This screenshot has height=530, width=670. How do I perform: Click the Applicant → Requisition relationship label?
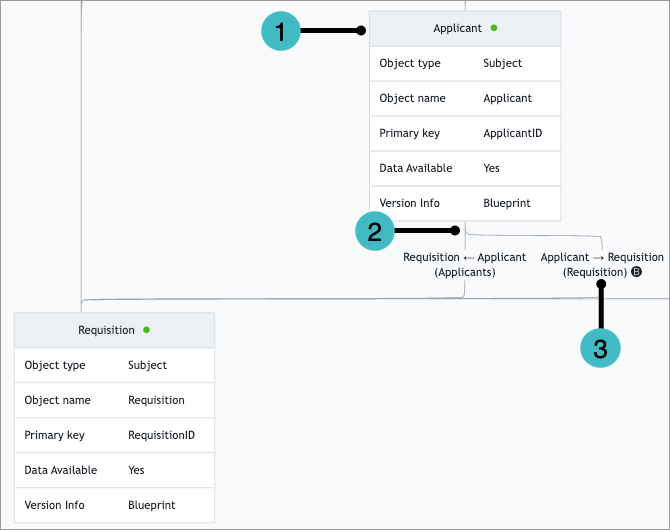click(x=601, y=257)
